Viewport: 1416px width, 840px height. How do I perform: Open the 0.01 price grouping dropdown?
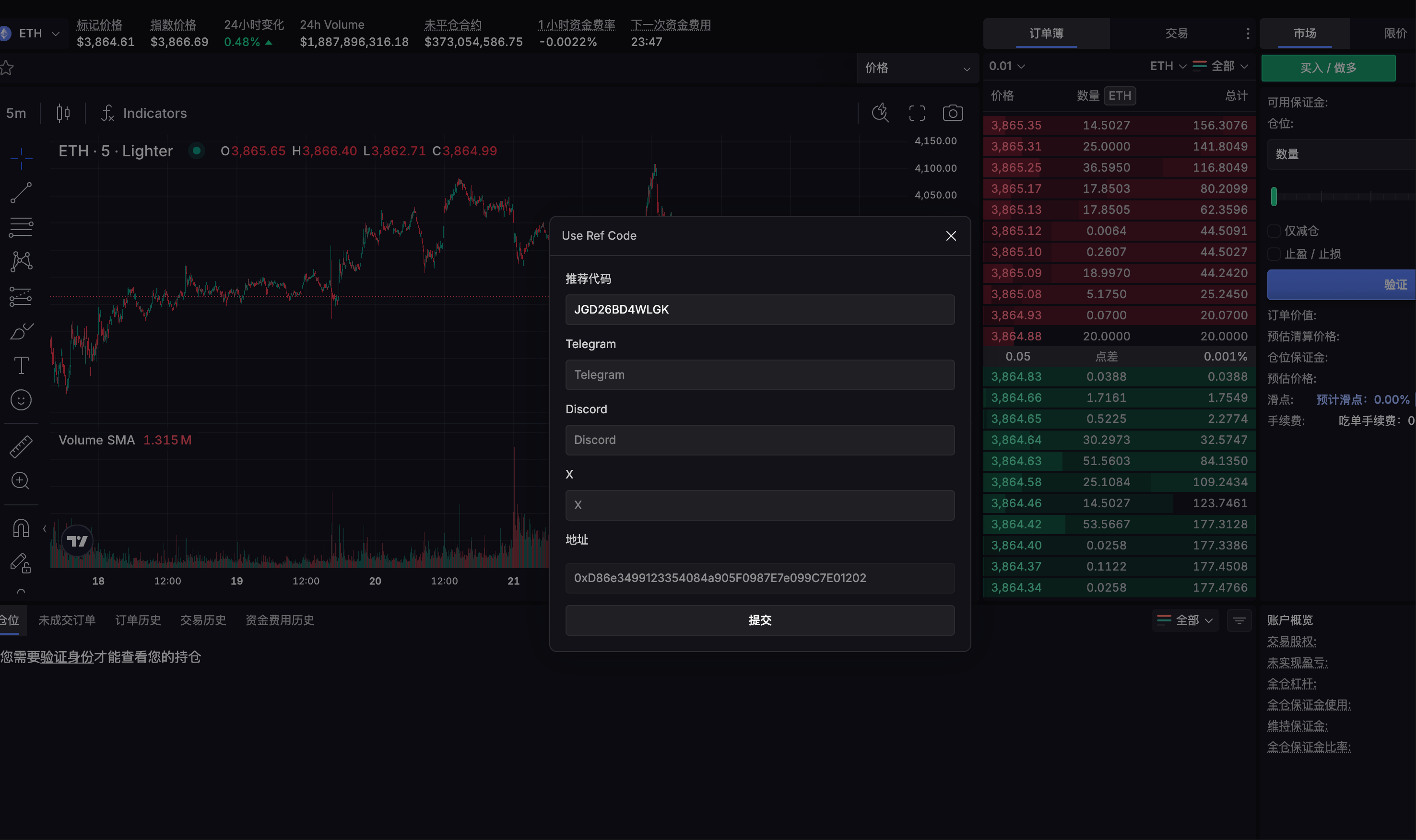point(1007,66)
